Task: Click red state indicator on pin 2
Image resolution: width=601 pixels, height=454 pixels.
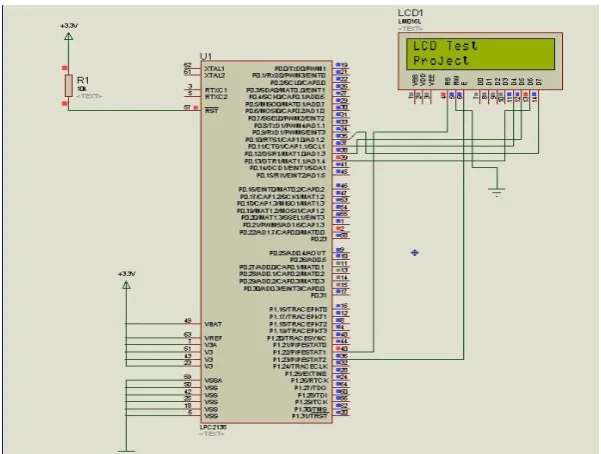Action: [x=338, y=228]
